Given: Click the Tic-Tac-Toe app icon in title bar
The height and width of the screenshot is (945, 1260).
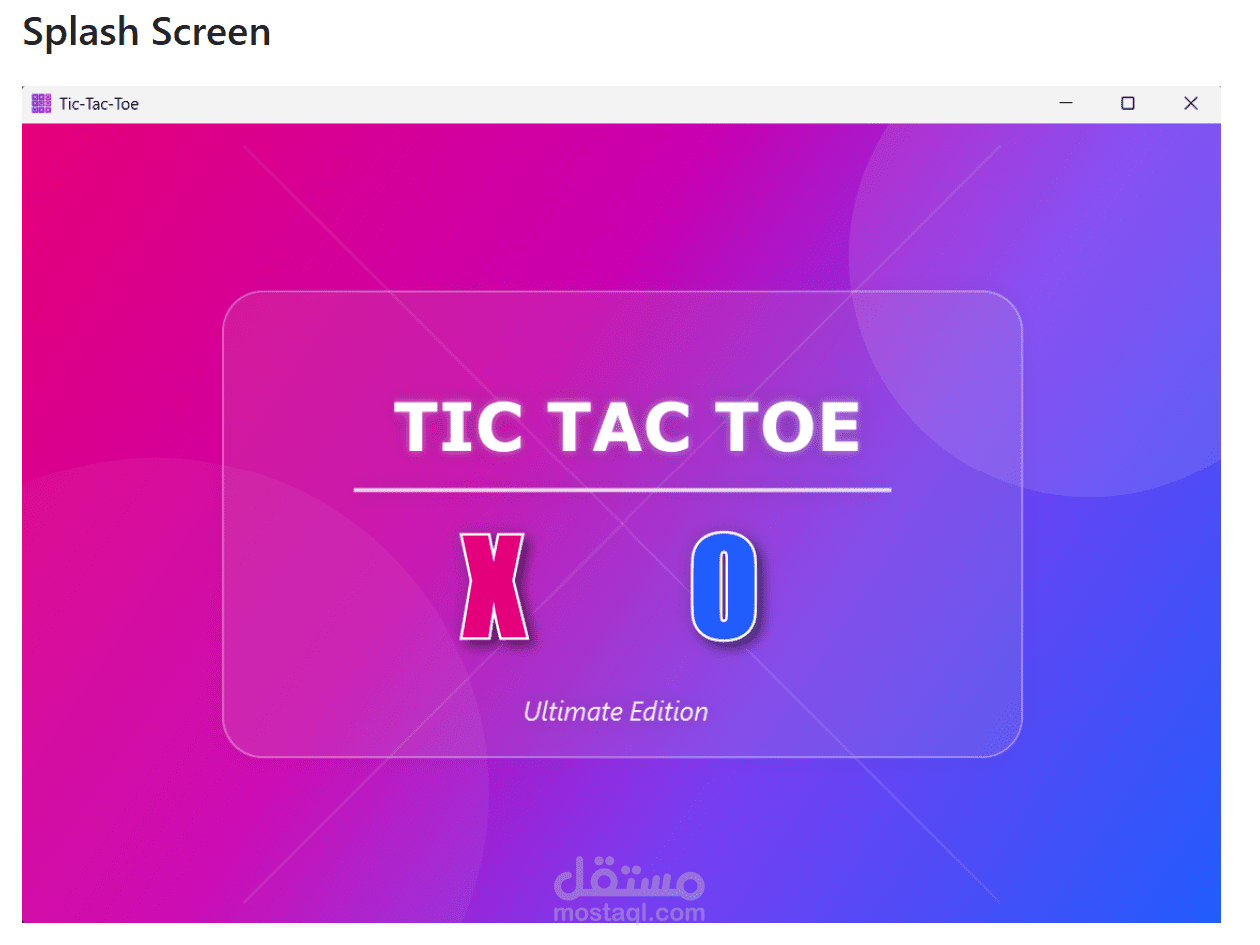Looking at the screenshot, I should [x=41, y=103].
